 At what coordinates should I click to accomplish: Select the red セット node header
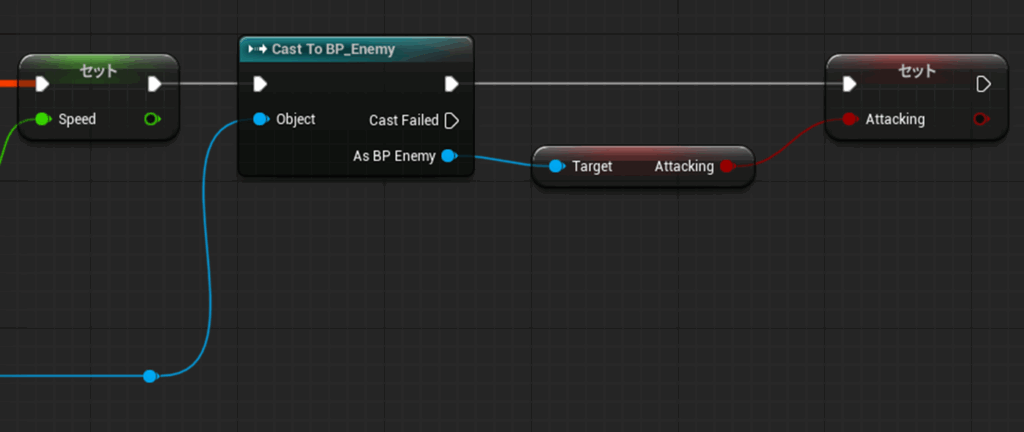[917, 70]
